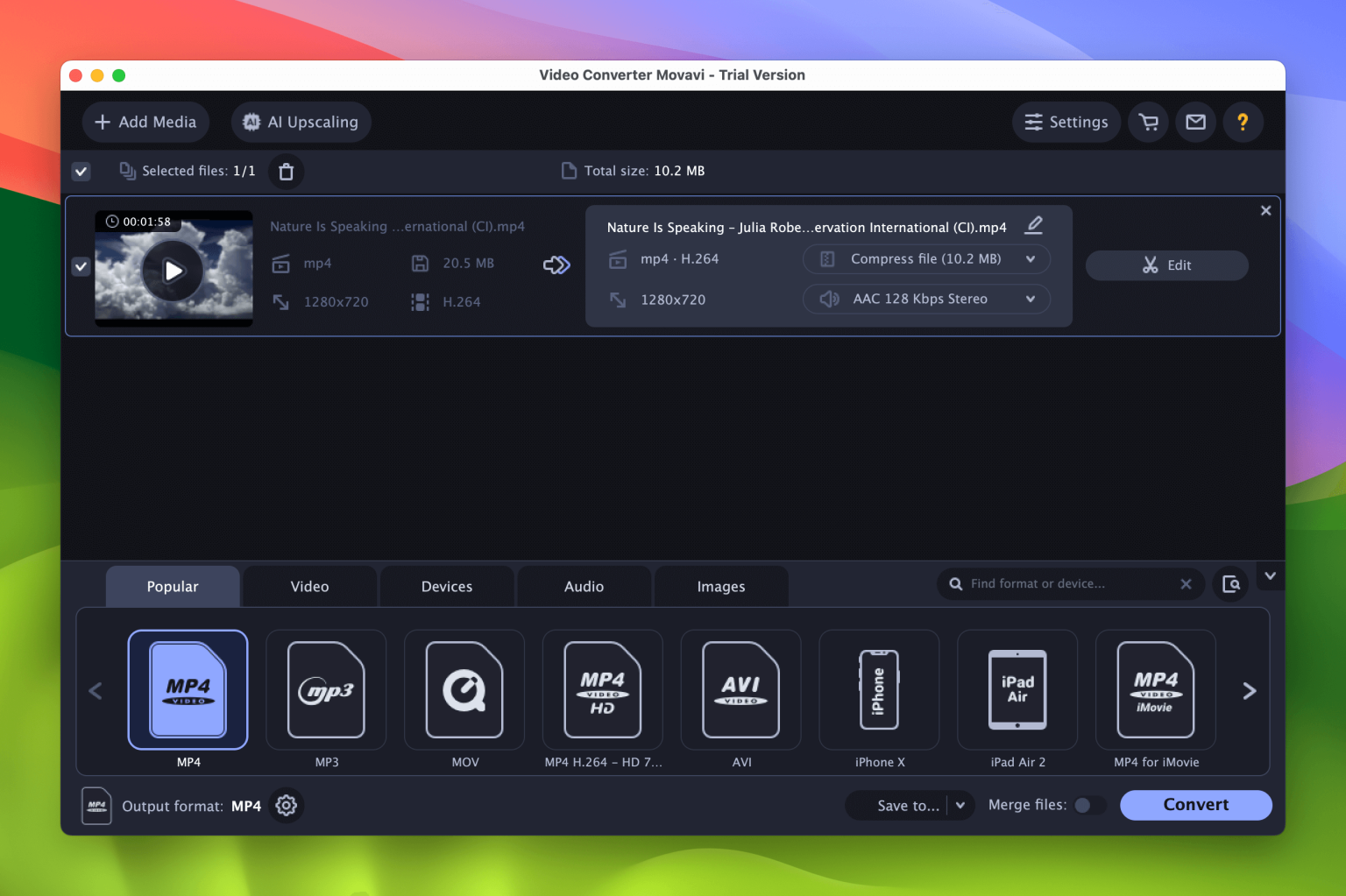Toggle the Merge files switch

[x=1089, y=804]
